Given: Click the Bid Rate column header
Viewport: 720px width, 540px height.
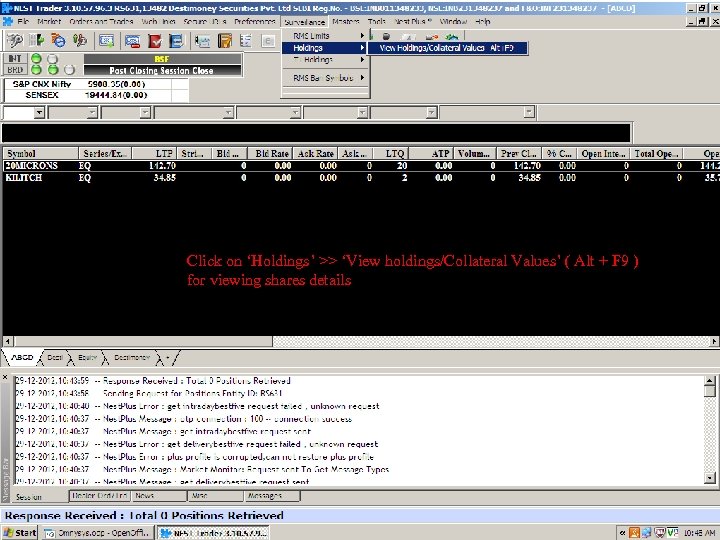Looking at the screenshot, I should (x=270, y=153).
